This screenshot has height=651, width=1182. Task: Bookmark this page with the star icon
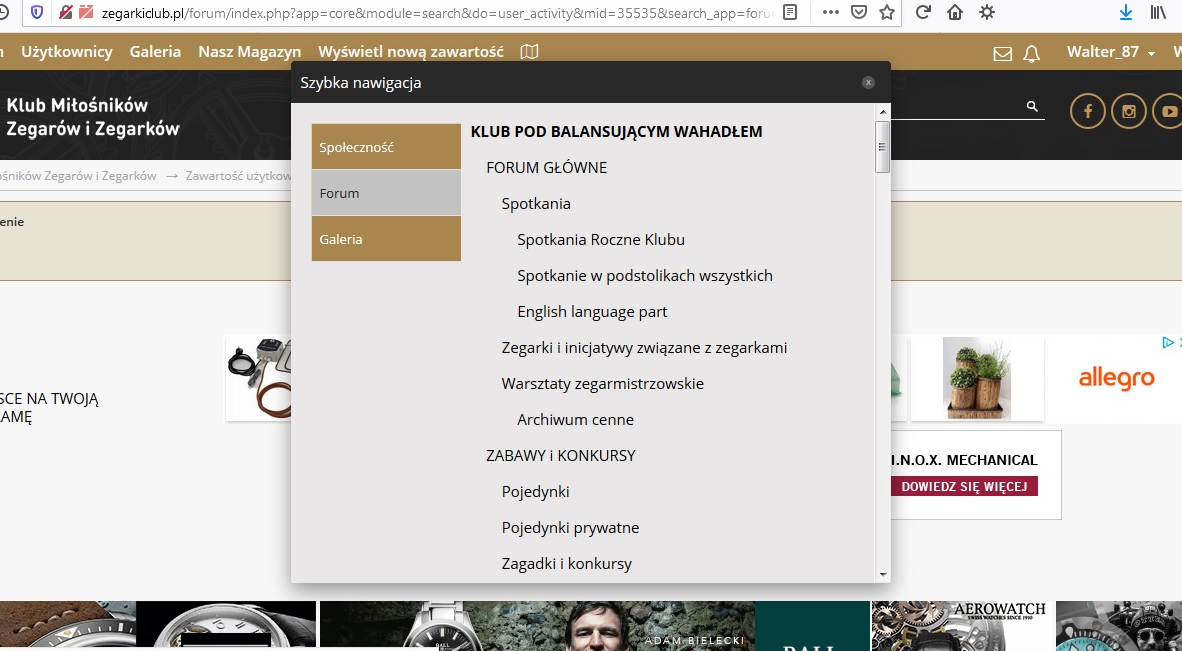pos(887,12)
